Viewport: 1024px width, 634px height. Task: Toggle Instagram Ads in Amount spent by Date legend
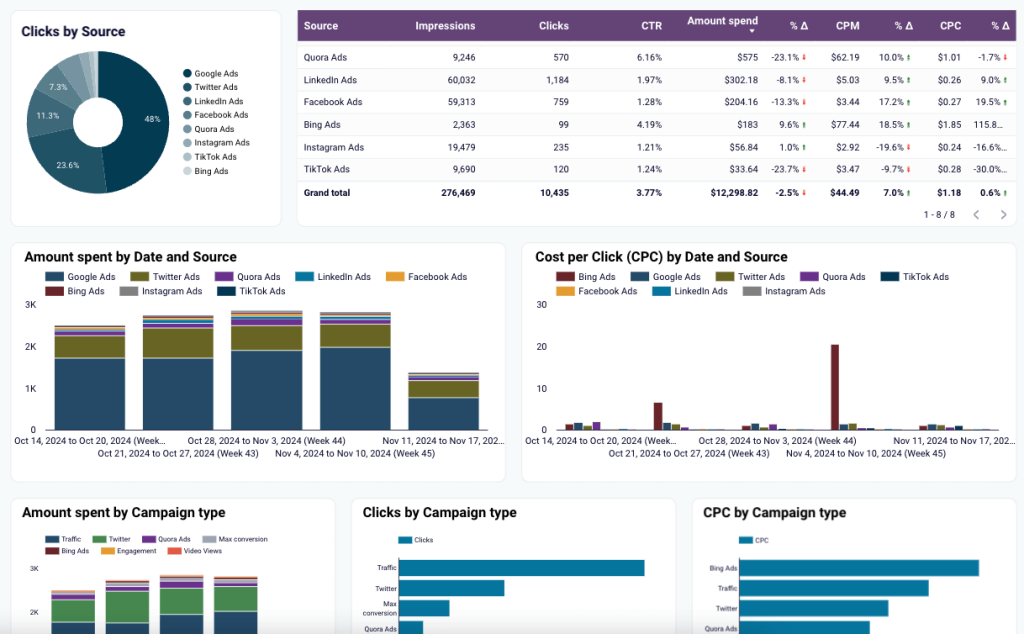click(x=161, y=291)
